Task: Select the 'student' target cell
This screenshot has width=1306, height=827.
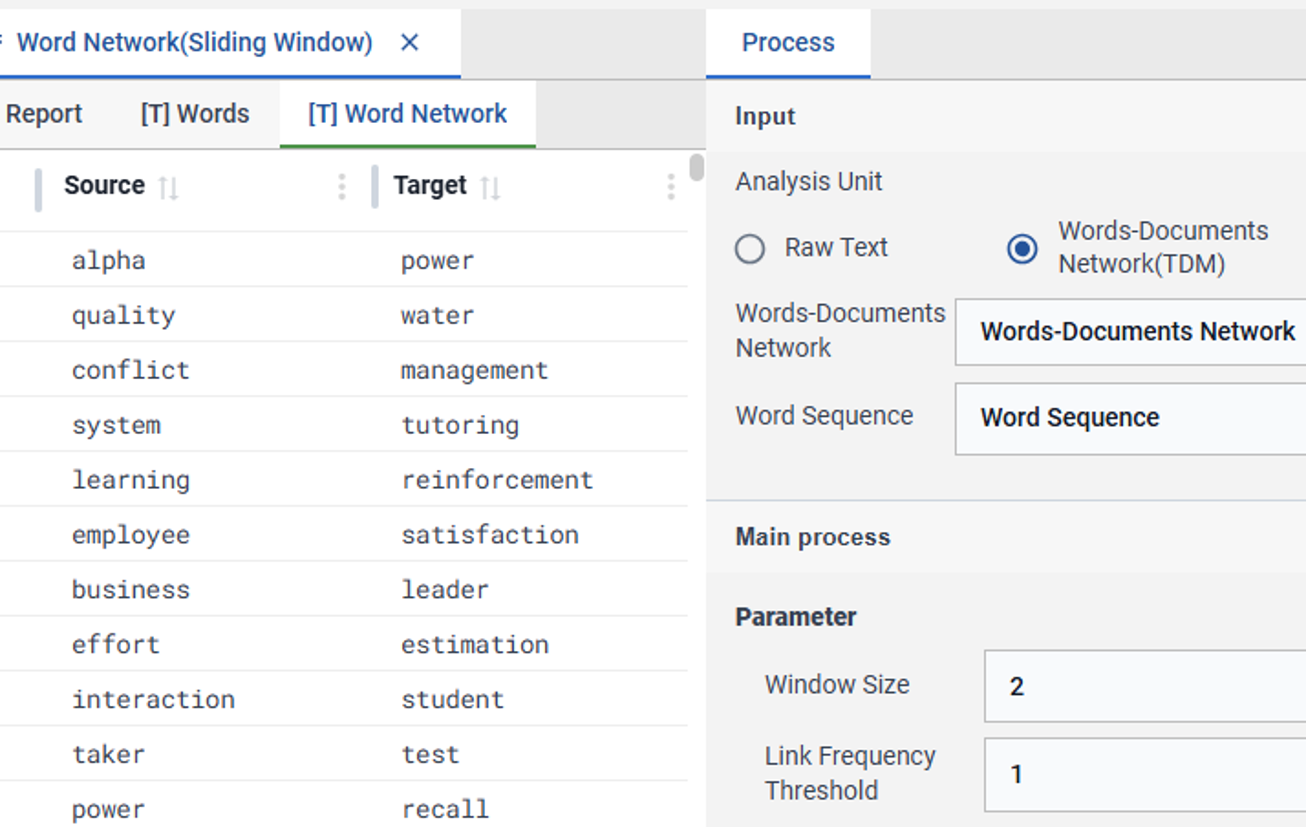Action: tap(453, 699)
